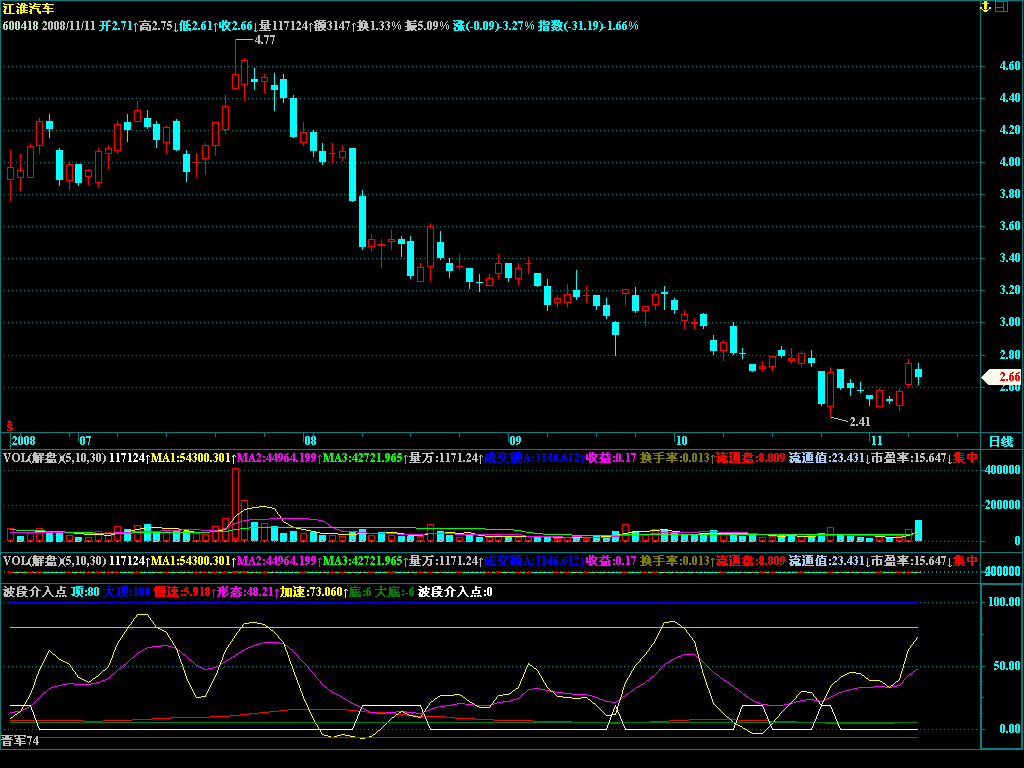The image size is (1024, 768).
Task: Click the 慢速:5.918 indicator value
Action: point(182,592)
